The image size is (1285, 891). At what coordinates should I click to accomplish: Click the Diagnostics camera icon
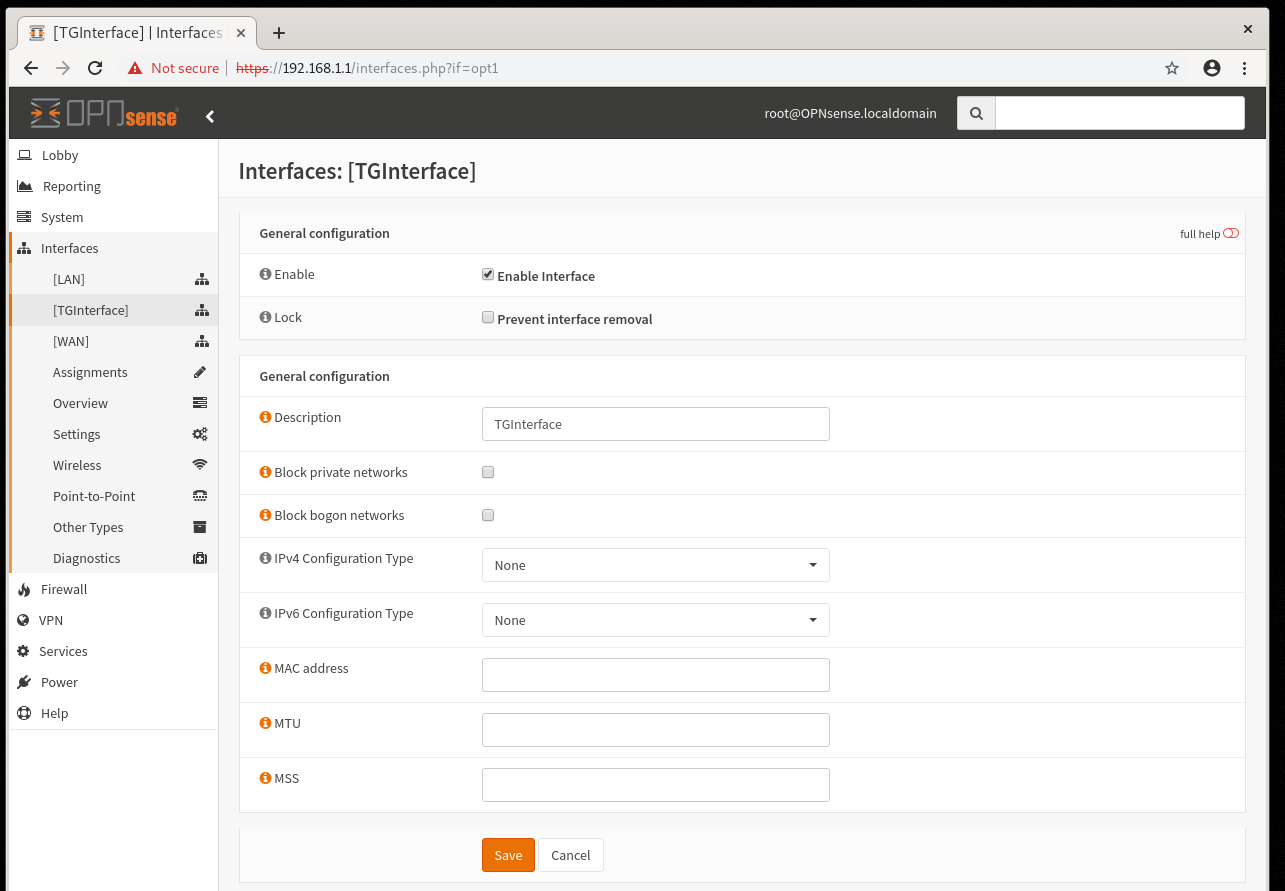click(199, 557)
